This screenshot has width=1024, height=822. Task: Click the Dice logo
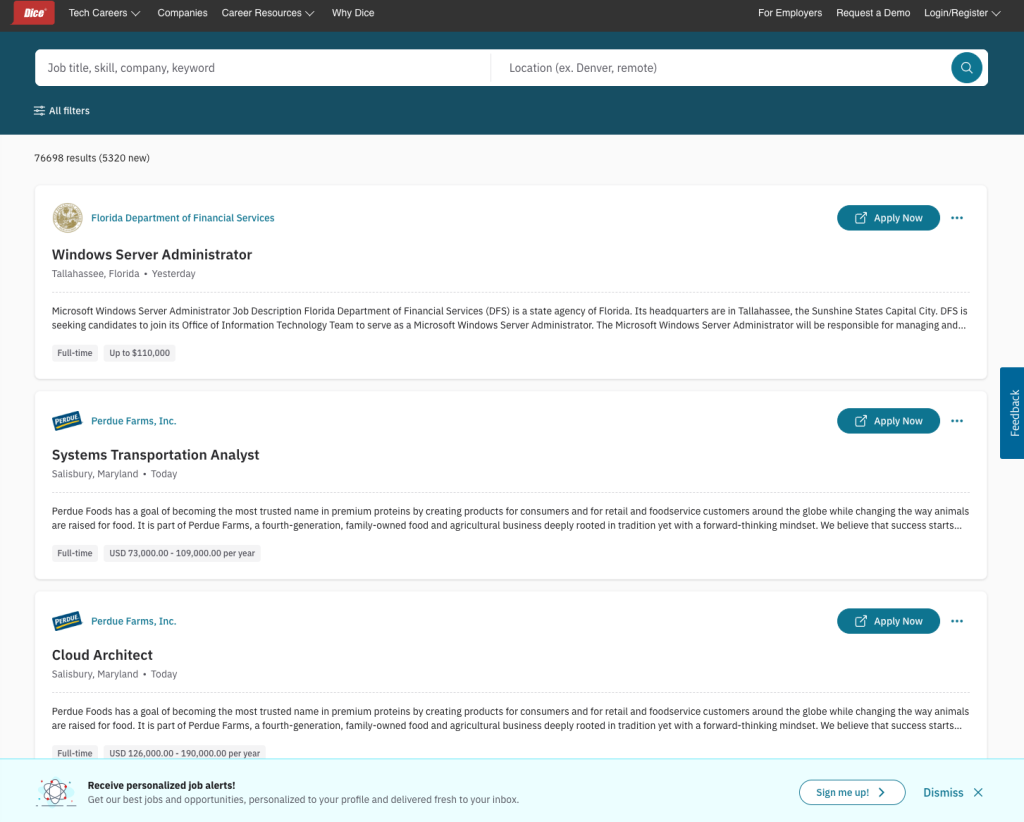tap(34, 13)
